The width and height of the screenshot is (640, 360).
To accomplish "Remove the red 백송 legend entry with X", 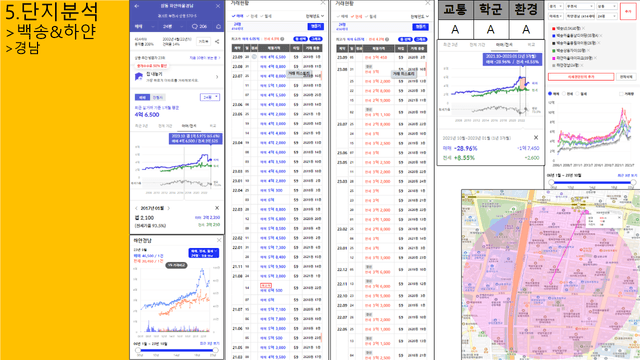I will click(x=583, y=28).
